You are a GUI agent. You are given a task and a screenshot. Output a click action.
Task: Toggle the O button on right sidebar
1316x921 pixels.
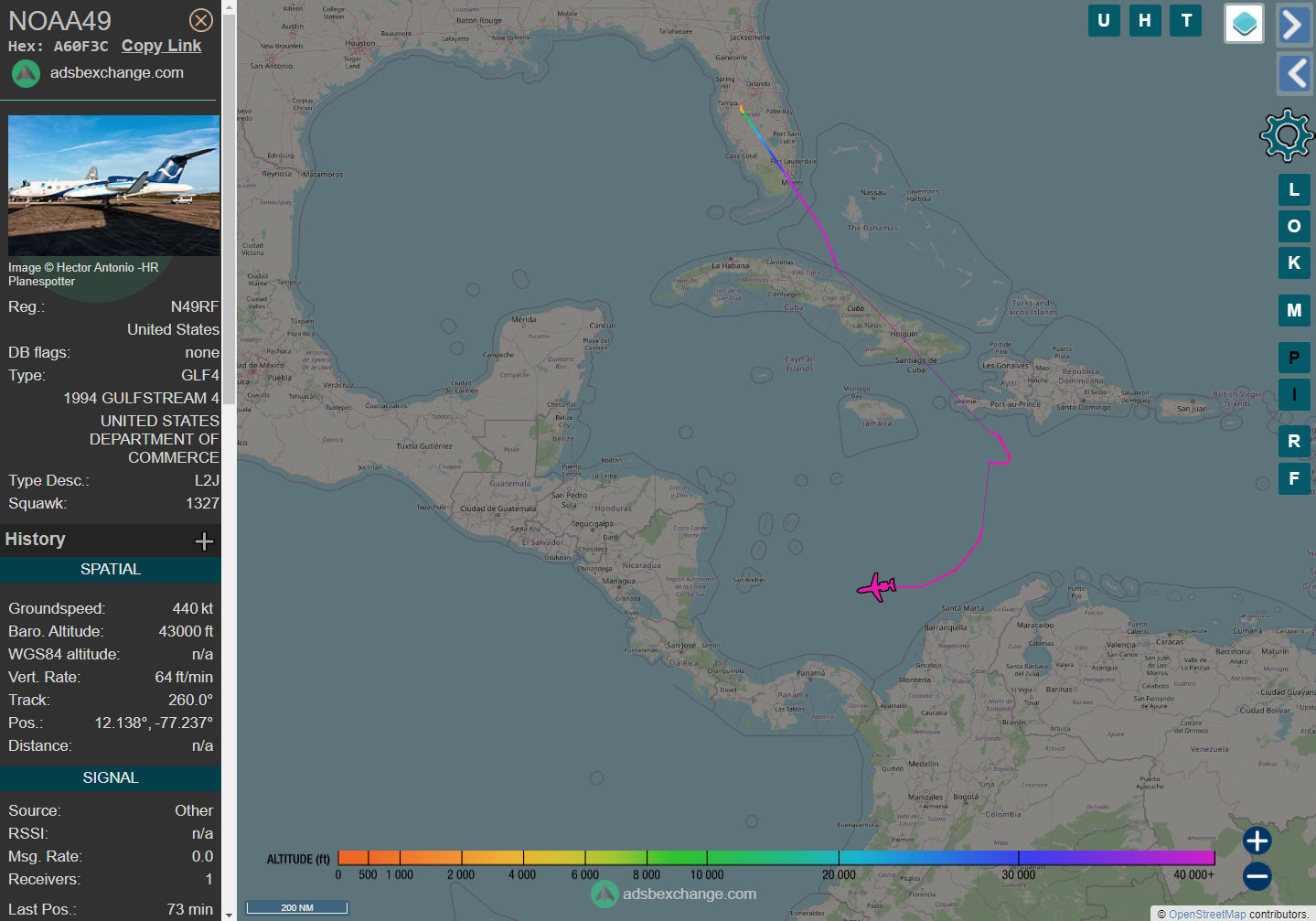coord(1294,226)
